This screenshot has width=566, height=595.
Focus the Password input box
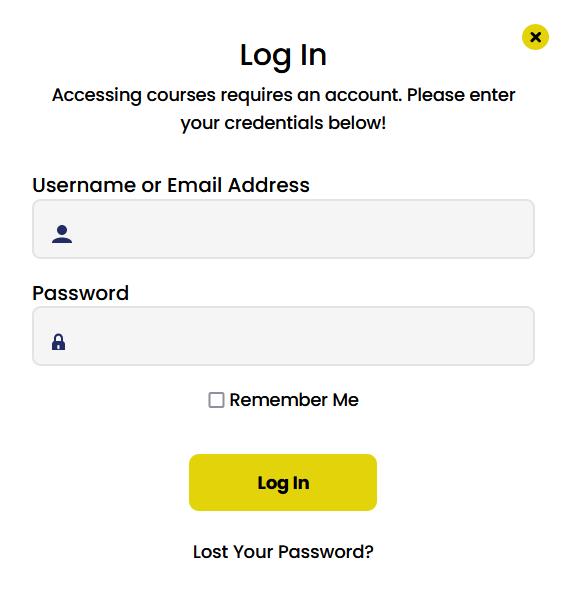click(x=283, y=336)
